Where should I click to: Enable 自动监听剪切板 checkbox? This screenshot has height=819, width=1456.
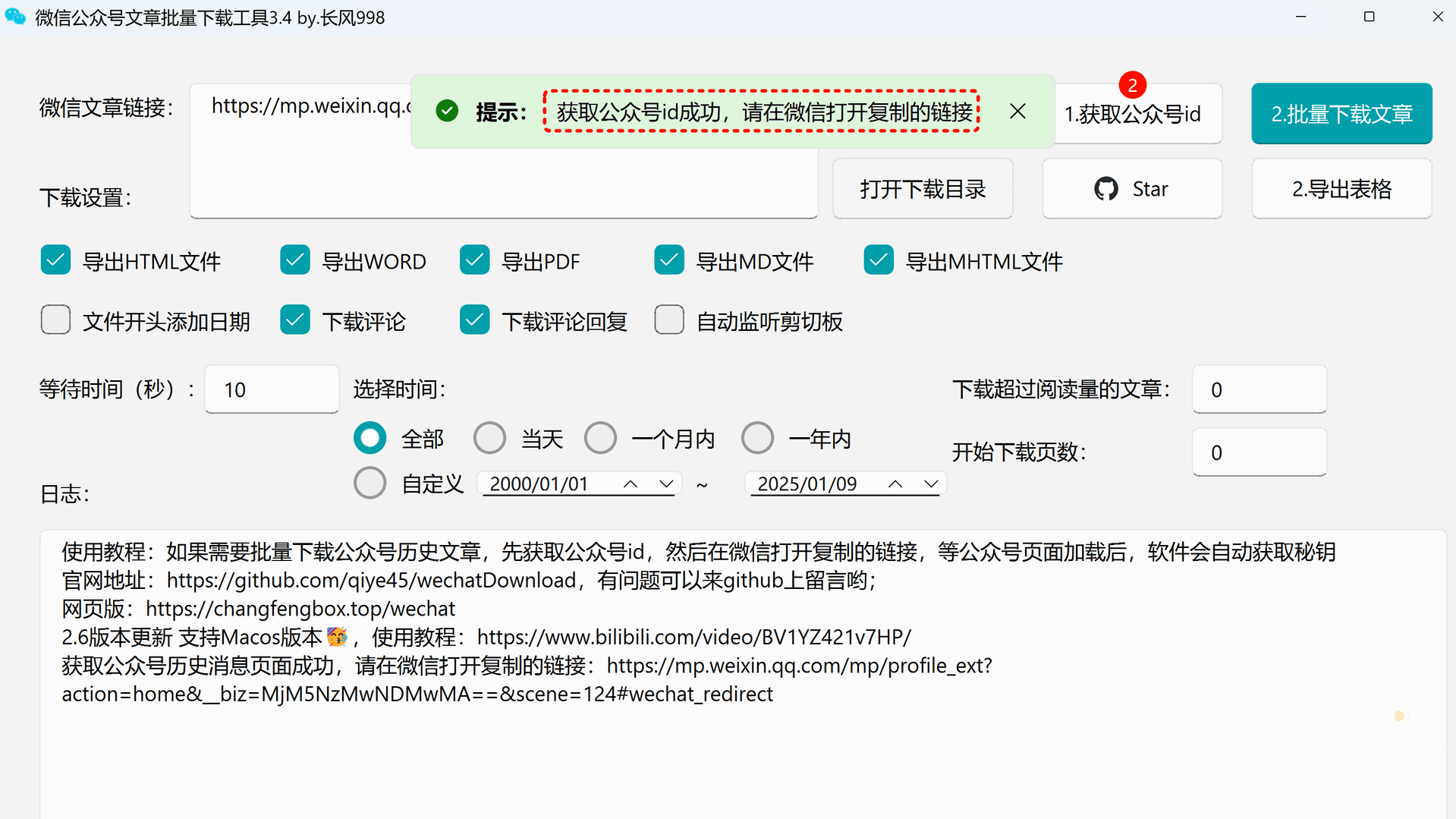click(x=669, y=320)
